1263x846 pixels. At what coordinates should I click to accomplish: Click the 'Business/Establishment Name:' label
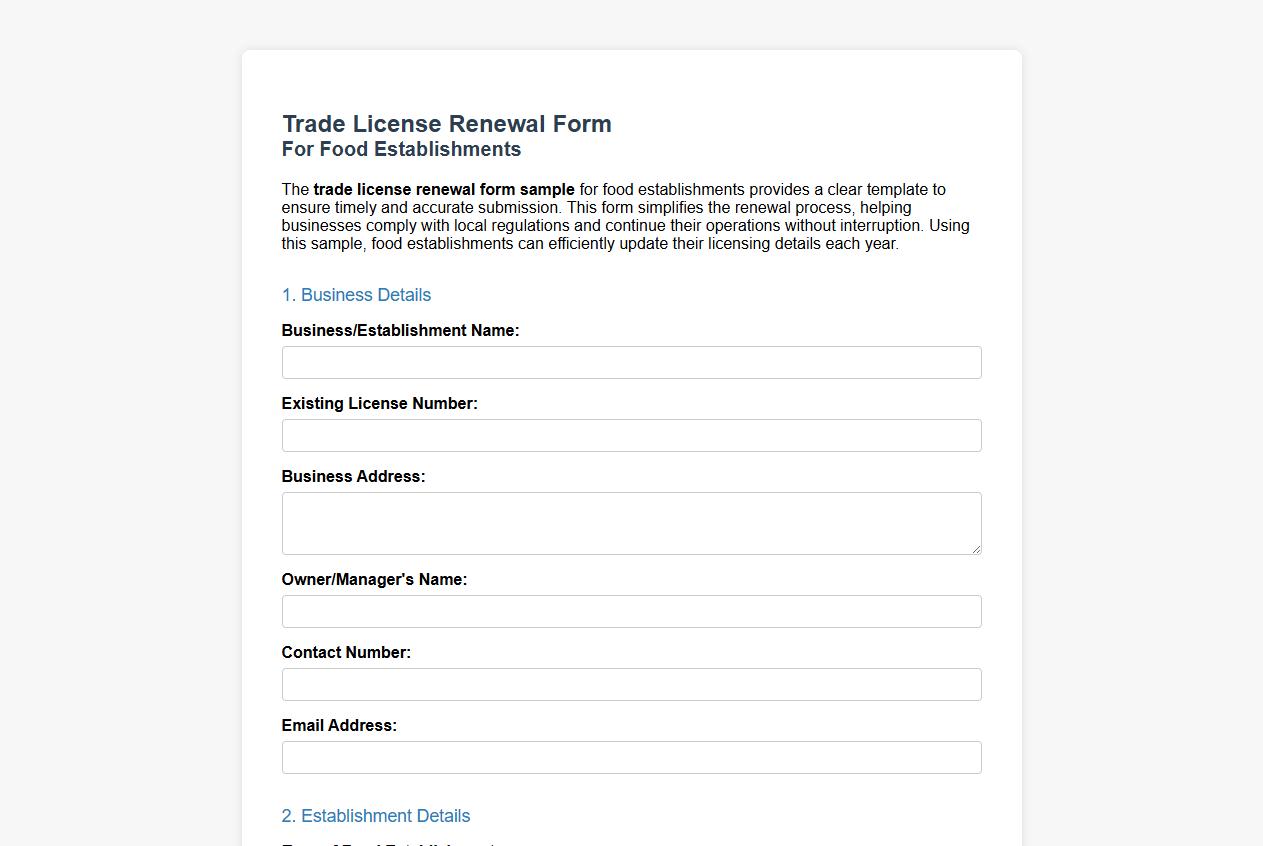tap(400, 330)
